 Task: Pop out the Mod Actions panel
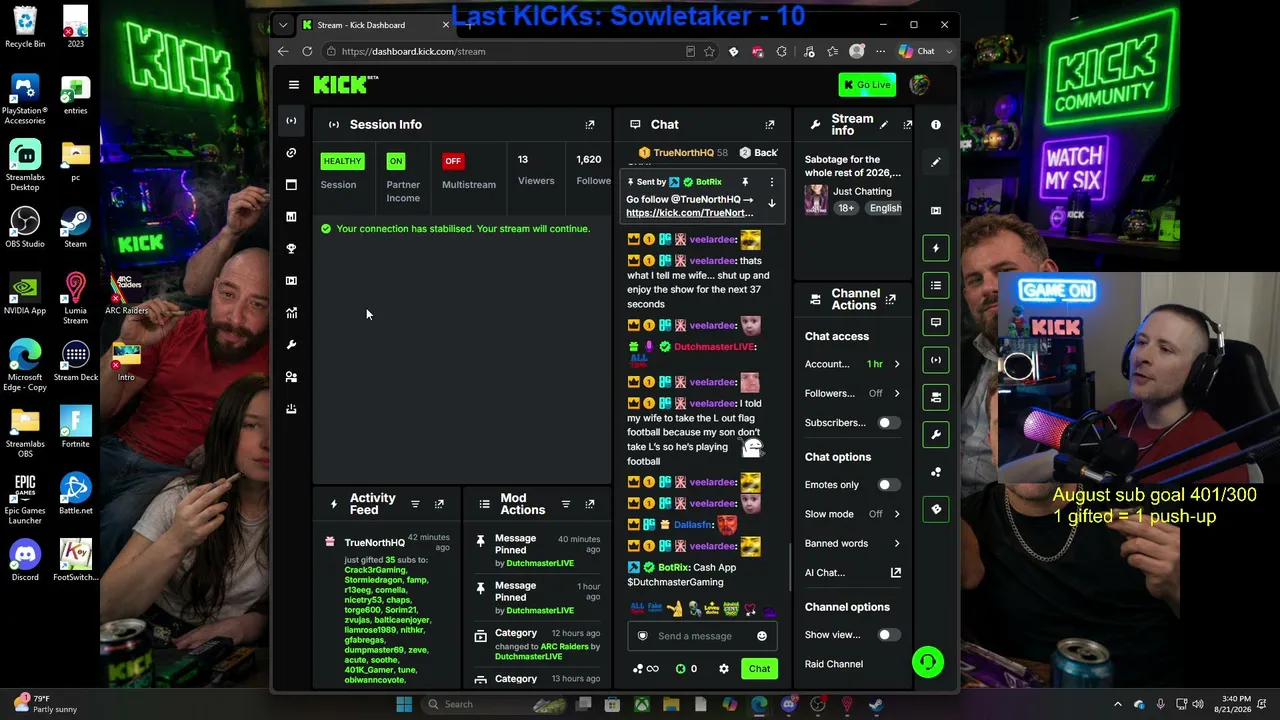[590, 504]
